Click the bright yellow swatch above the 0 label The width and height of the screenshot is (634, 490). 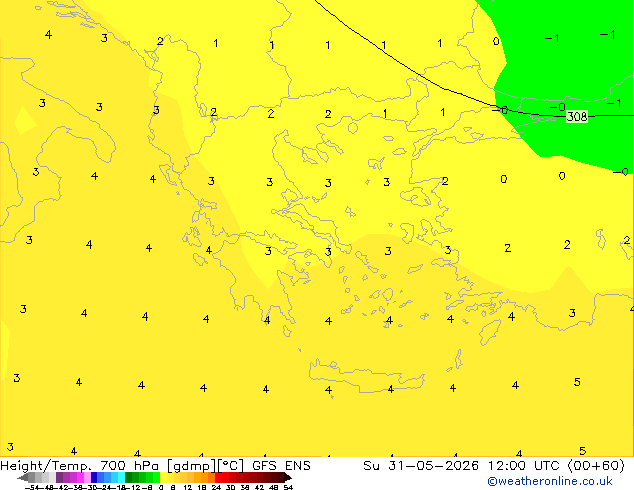click(x=163, y=477)
